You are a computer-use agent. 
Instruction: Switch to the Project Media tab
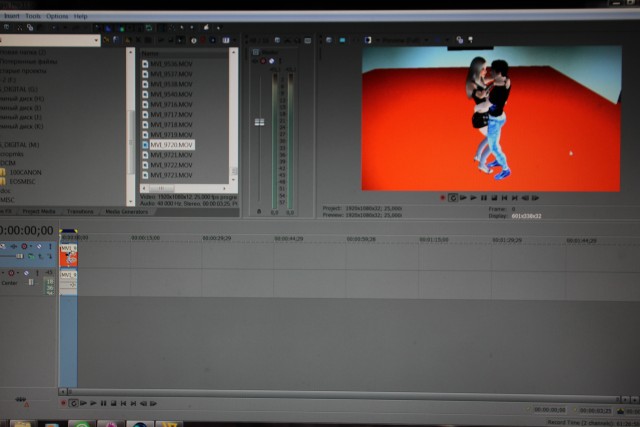[38, 211]
